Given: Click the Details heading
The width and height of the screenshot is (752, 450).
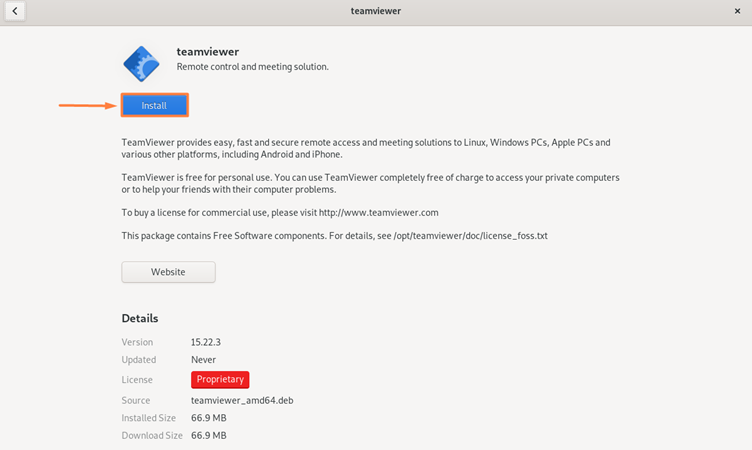Looking at the screenshot, I should (140, 319).
